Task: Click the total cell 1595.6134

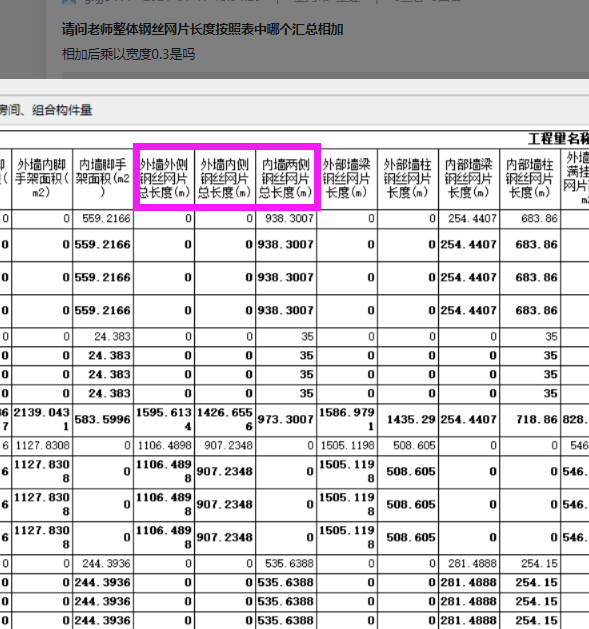Action: pos(164,420)
